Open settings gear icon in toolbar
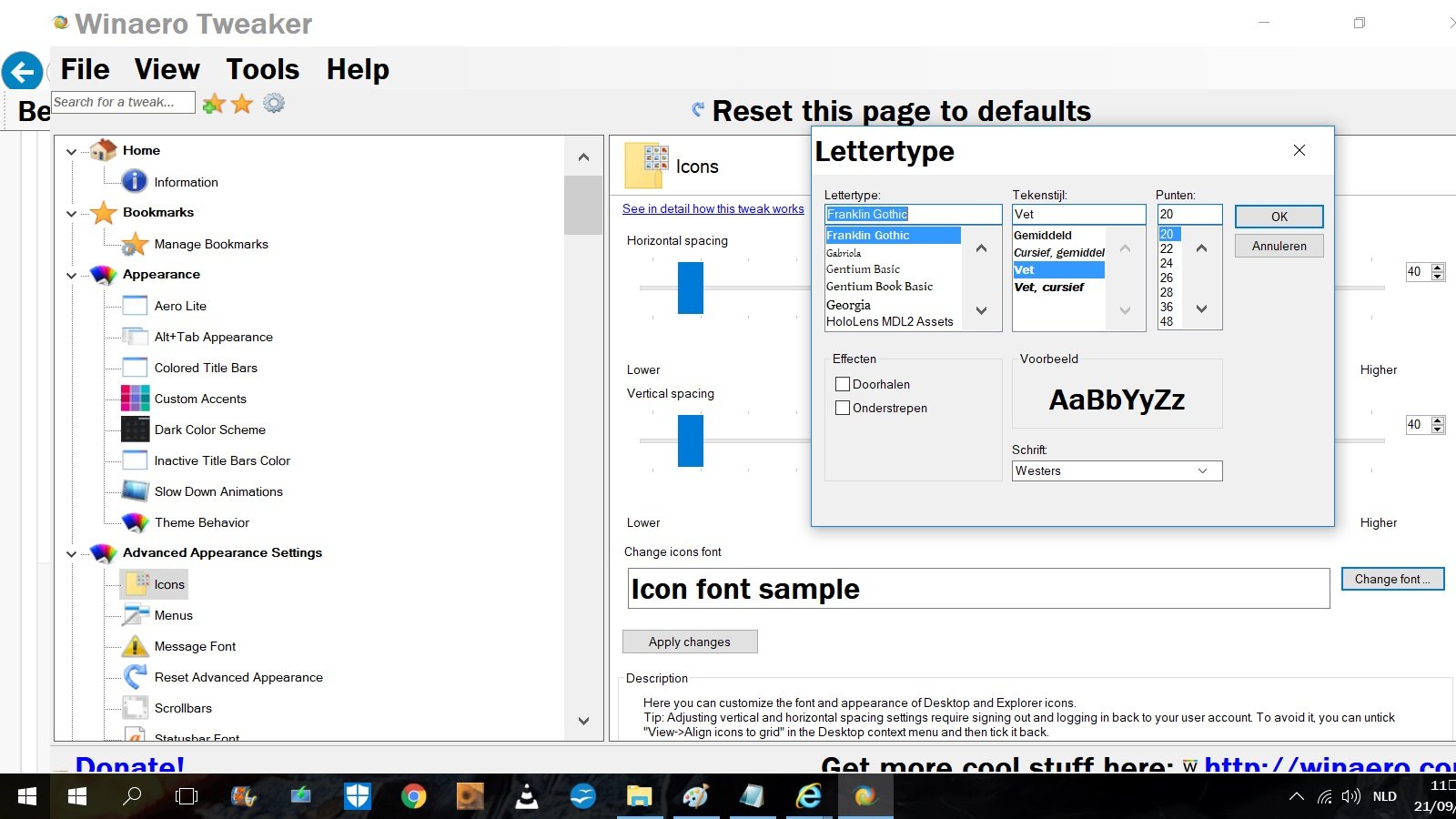The width and height of the screenshot is (1456, 819). pos(274,103)
